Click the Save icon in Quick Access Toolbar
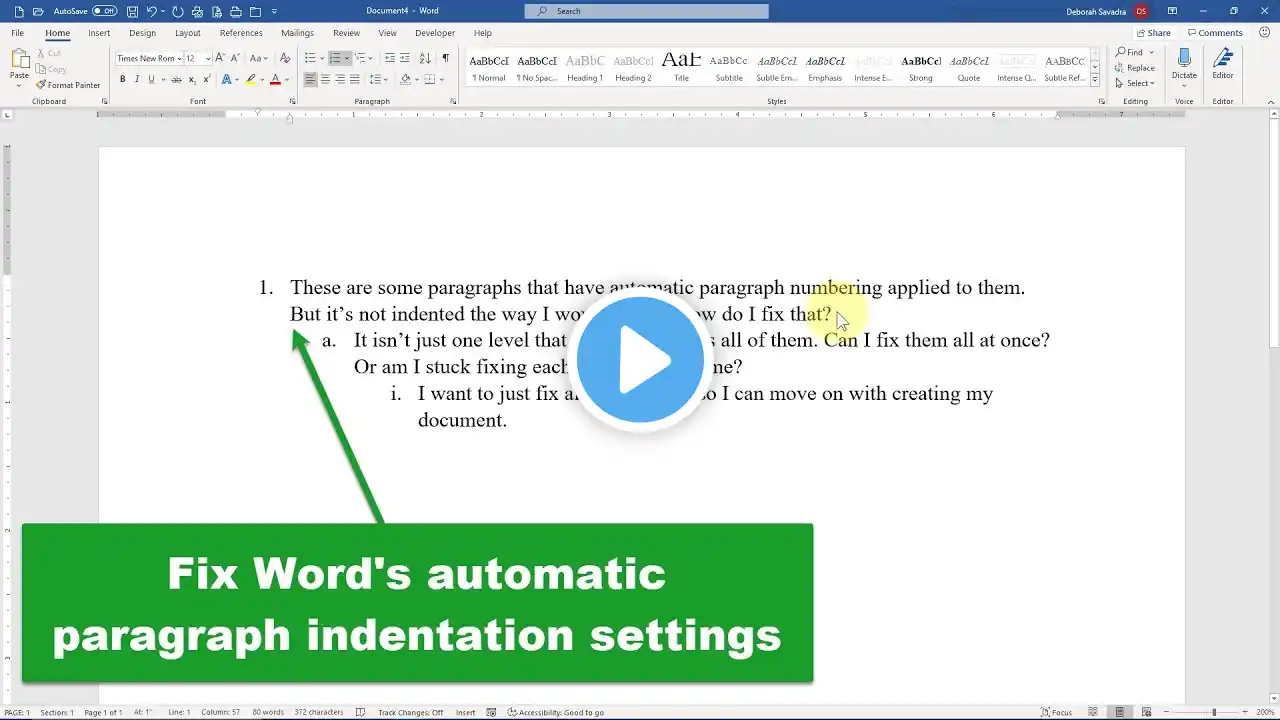The image size is (1280, 720). pyautogui.click(x=132, y=11)
